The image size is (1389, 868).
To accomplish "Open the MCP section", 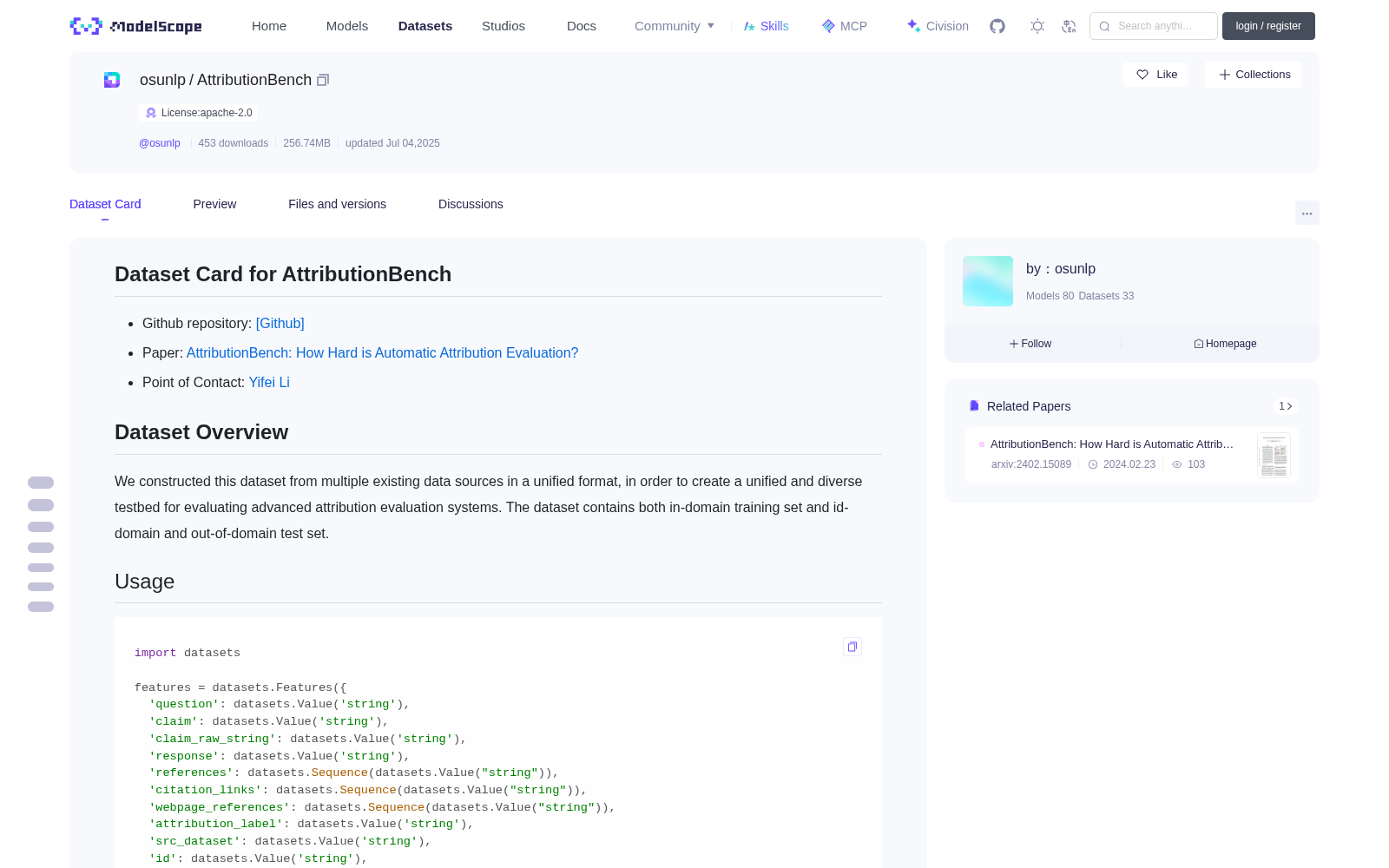I will coord(844,26).
